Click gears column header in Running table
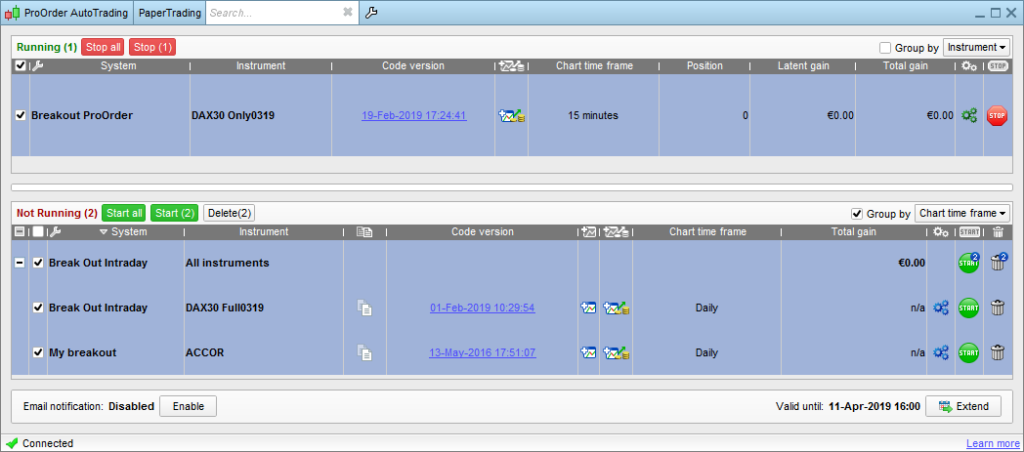Viewport: 1024px width, 452px height. [x=969, y=66]
